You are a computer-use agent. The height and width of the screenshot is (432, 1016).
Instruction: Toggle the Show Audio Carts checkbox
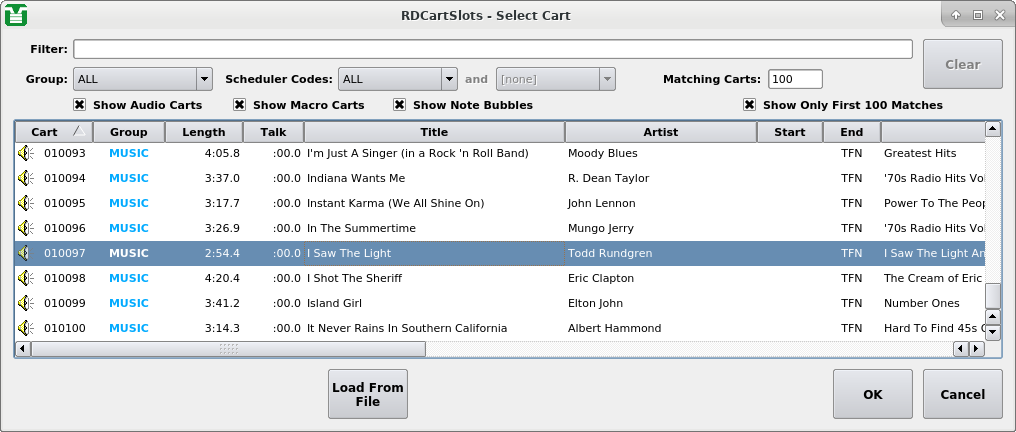[x=79, y=105]
